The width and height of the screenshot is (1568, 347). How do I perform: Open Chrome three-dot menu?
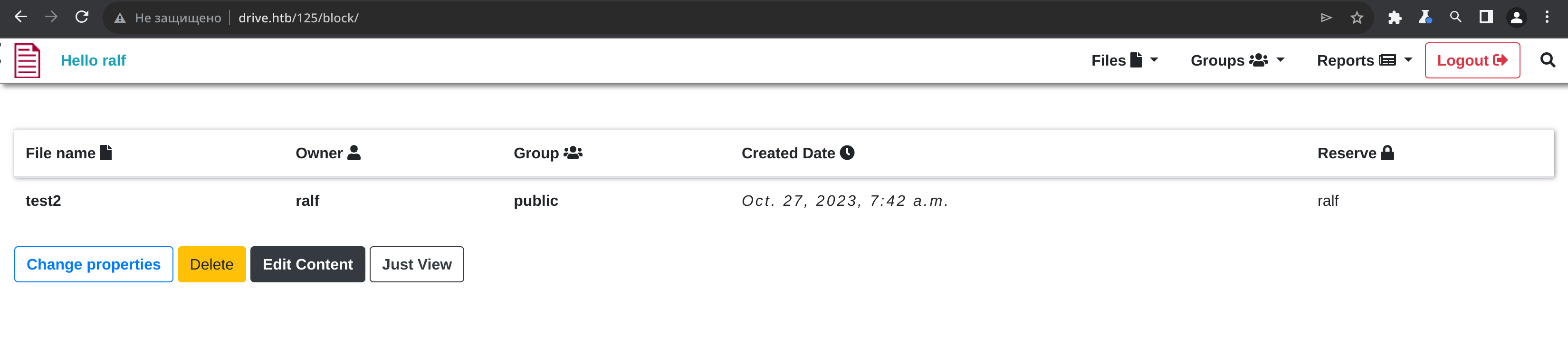[x=1547, y=17]
